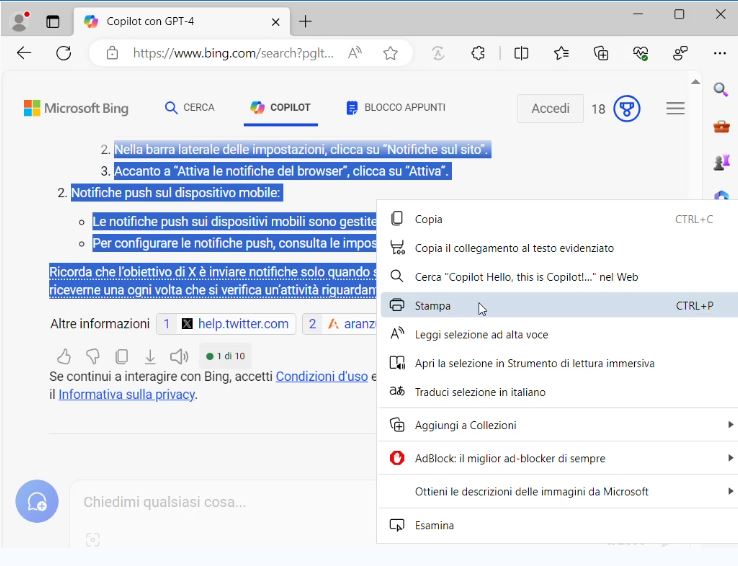Select Stampa in the context menu
This screenshot has width=738, height=566.
pyautogui.click(x=557, y=305)
